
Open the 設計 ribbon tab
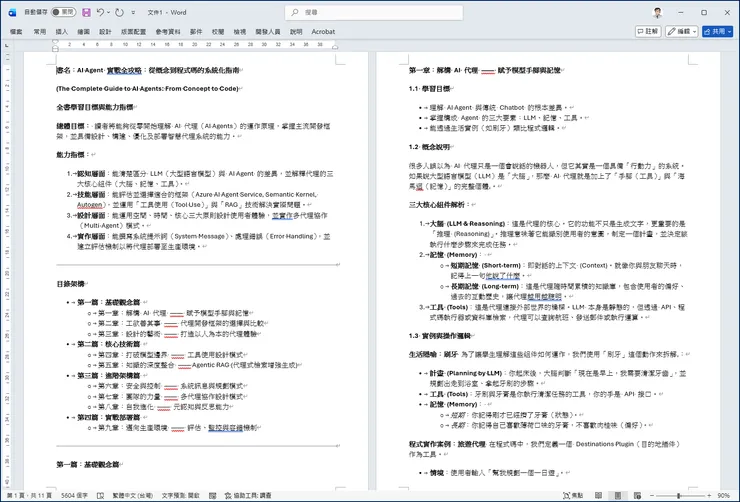105,32
